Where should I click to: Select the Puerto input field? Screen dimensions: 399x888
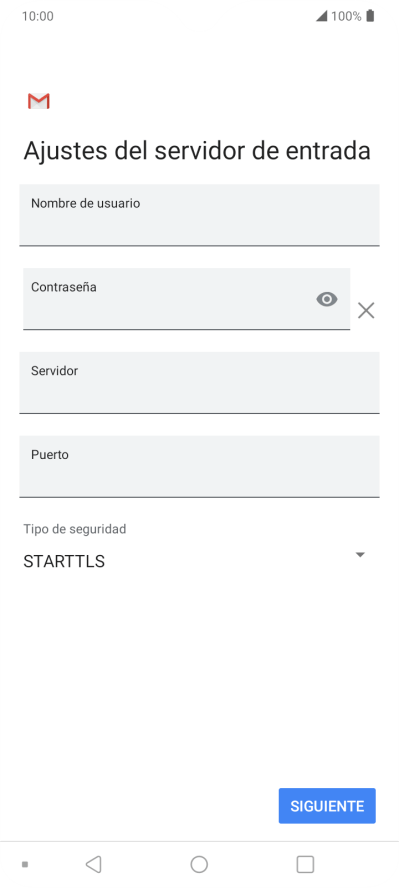(x=199, y=467)
